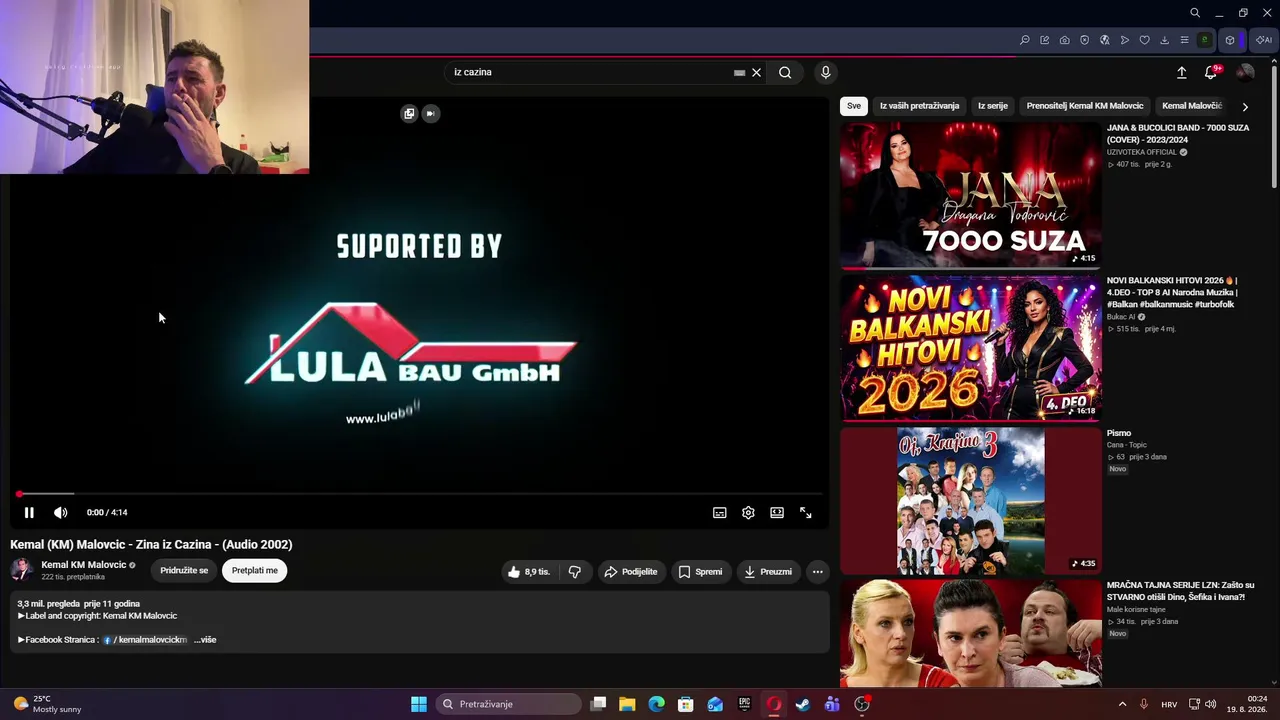
Task: Open the extensions cube icon
Action: point(1230,40)
